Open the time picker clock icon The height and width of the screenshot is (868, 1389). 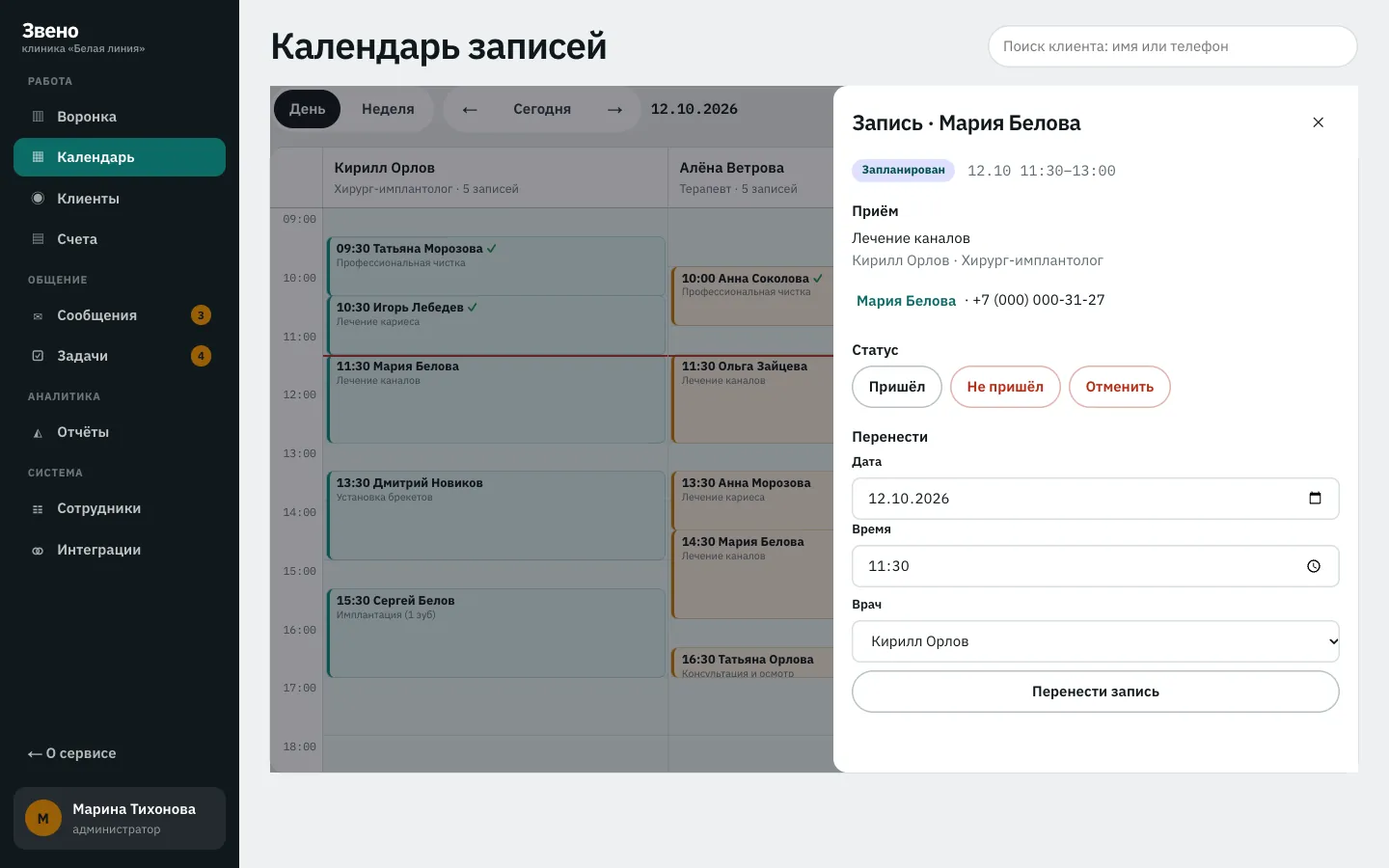pos(1314,566)
